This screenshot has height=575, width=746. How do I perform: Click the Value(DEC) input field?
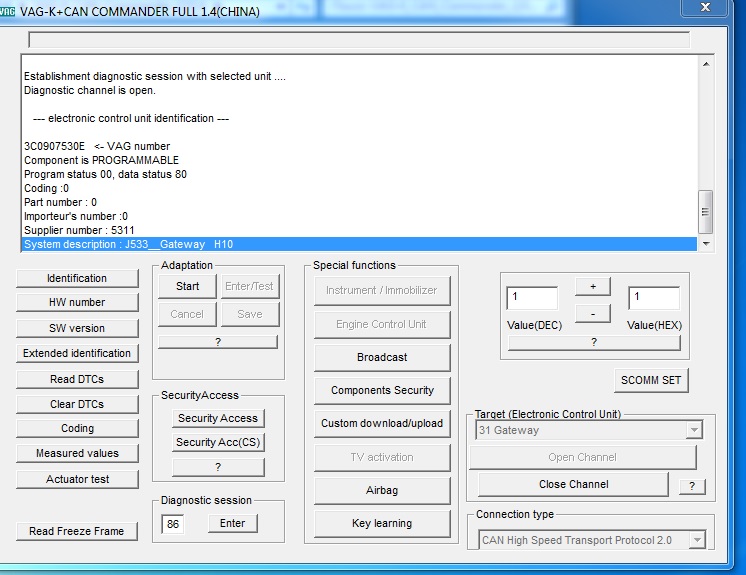[x=532, y=298]
